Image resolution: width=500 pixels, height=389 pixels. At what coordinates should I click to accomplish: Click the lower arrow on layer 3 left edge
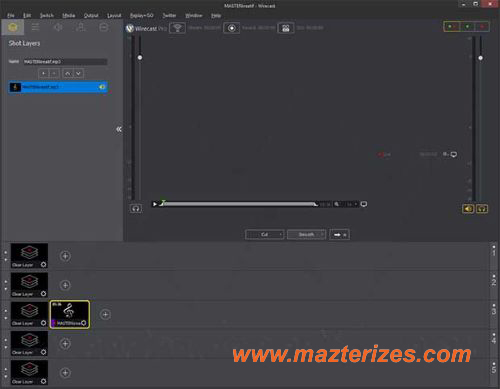[x=6, y=318]
